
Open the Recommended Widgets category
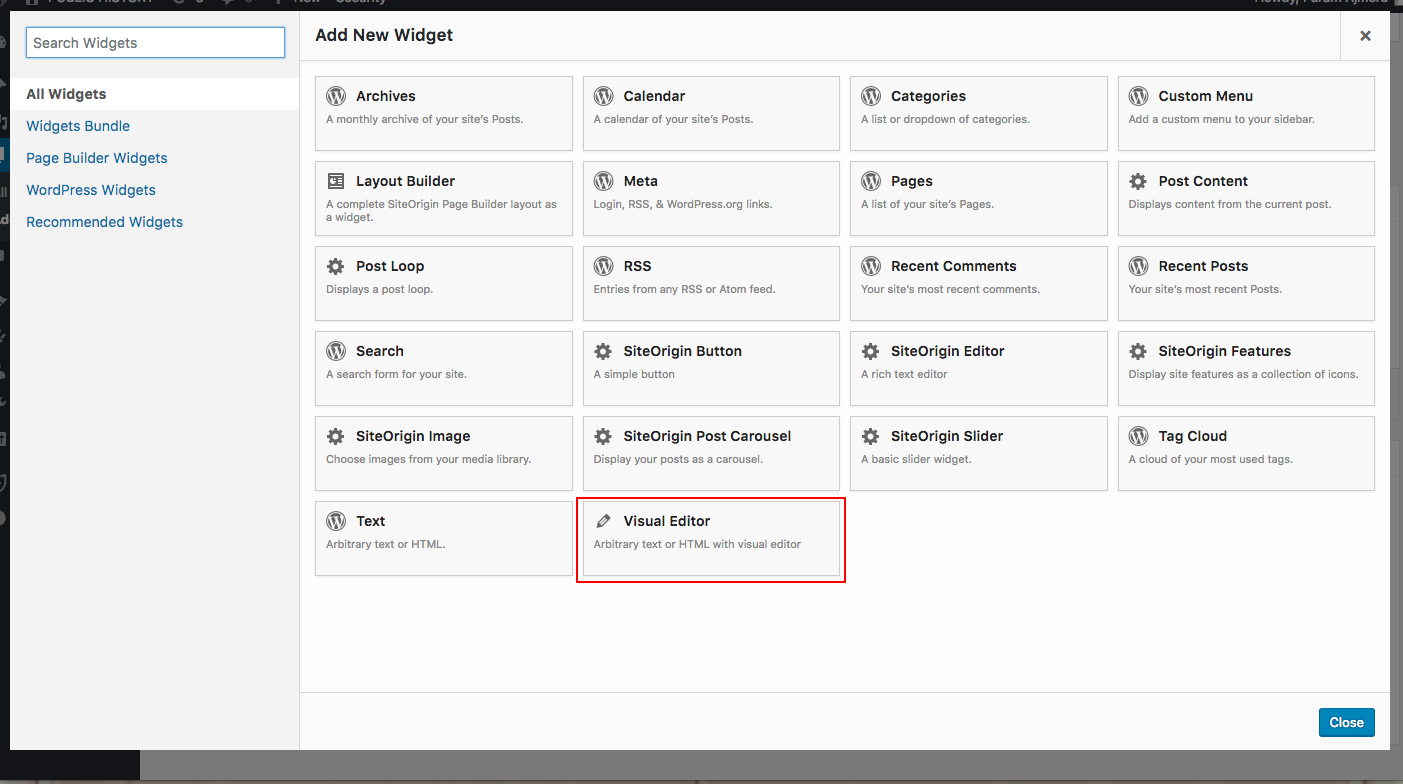(105, 222)
